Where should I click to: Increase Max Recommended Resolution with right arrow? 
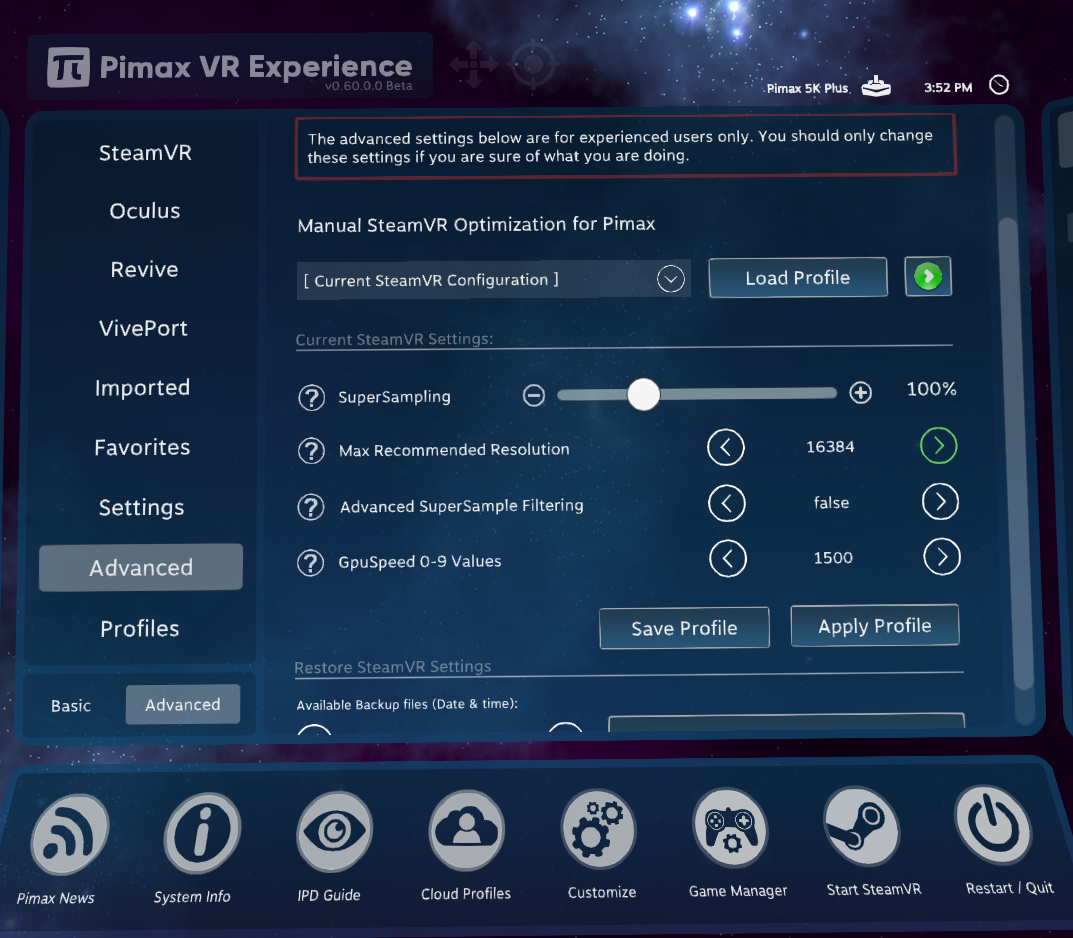click(x=939, y=445)
